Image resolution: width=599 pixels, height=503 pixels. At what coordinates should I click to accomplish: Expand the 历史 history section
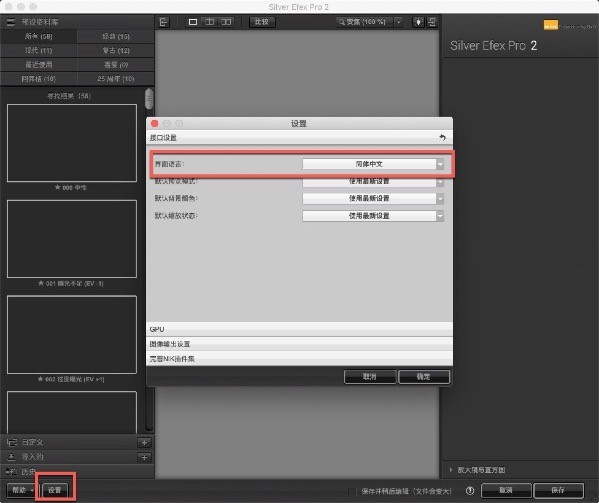[x=29, y=472]
